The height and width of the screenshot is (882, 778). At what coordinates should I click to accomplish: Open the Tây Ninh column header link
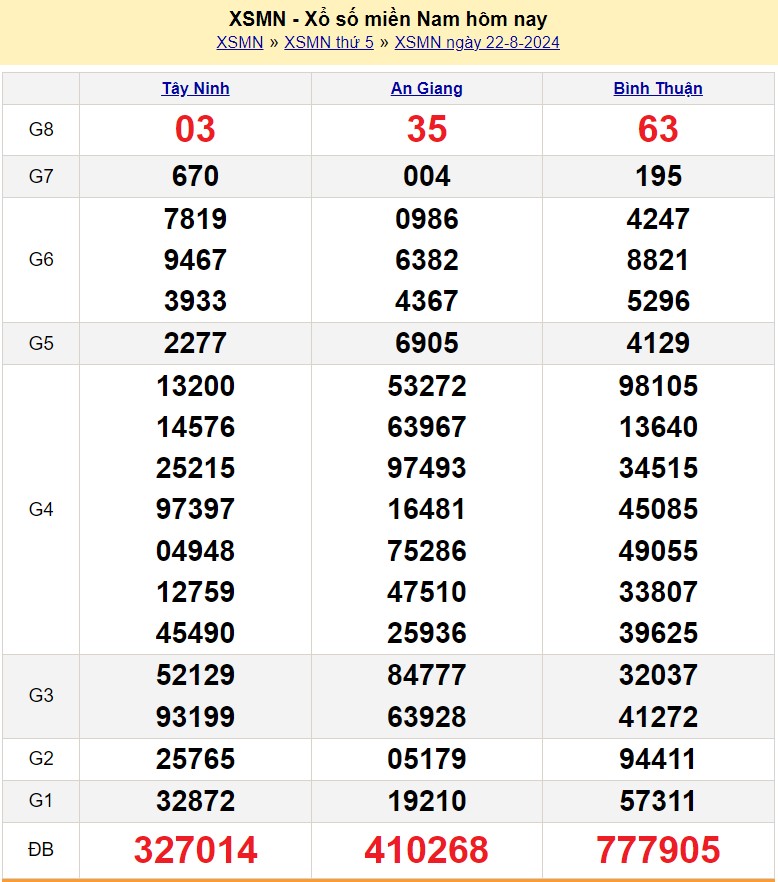pos(195,88)
